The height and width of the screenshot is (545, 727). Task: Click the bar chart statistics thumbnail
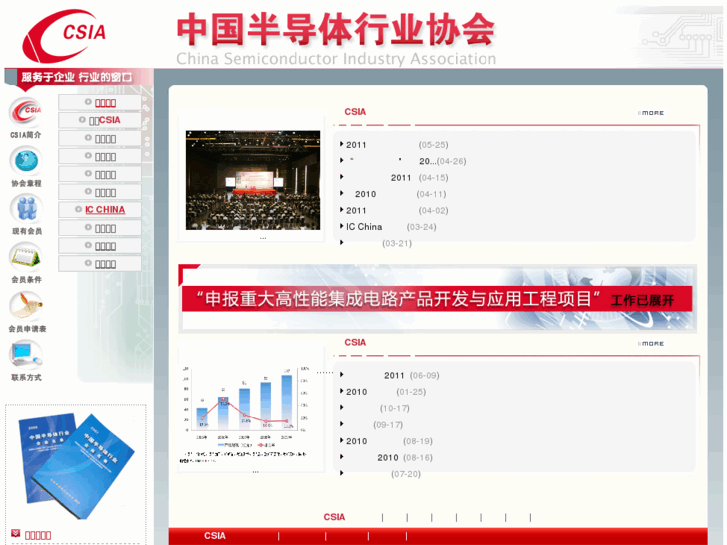click(244, 414)
